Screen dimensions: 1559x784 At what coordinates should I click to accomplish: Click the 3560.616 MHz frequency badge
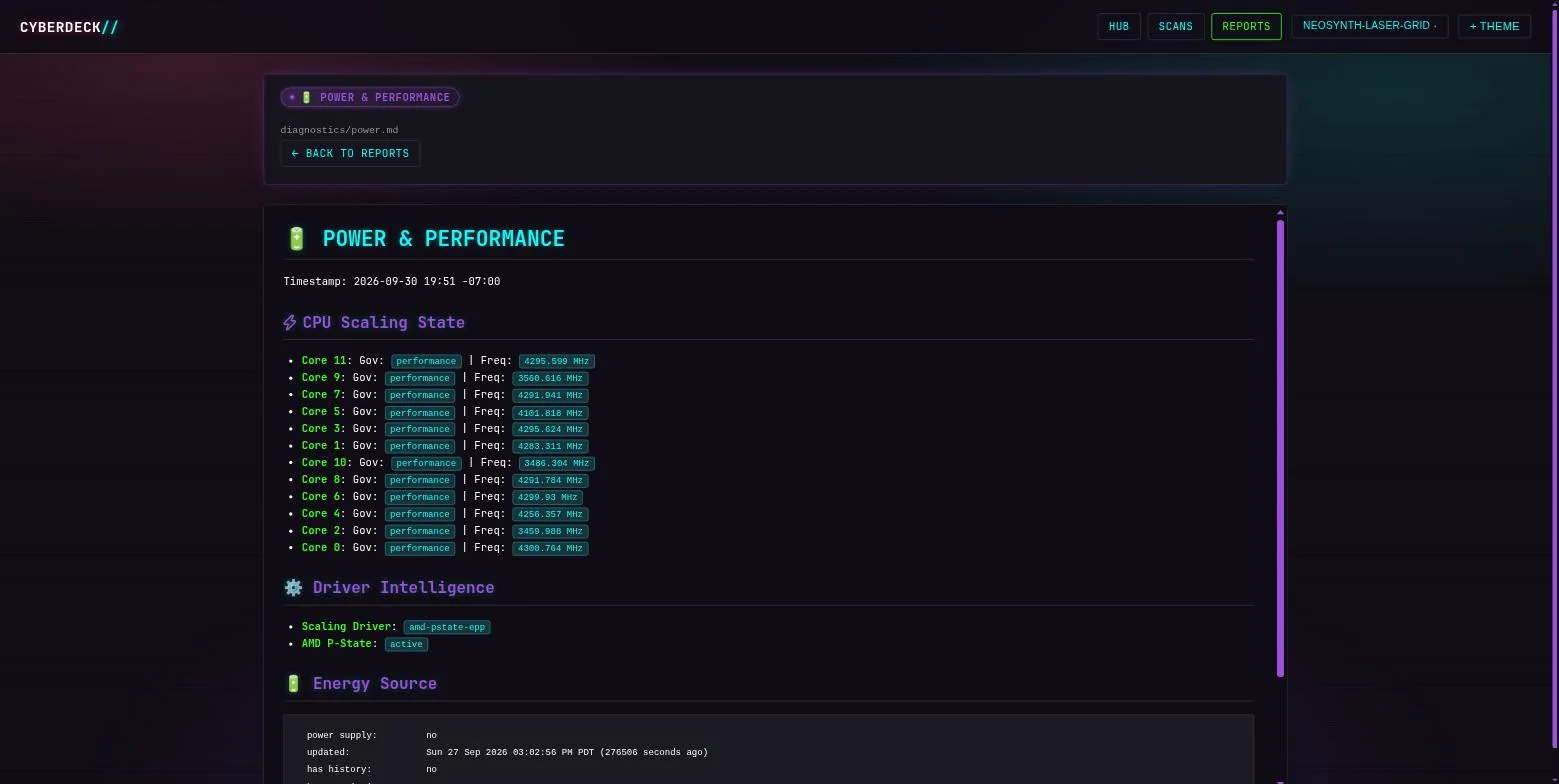point(550,378)
